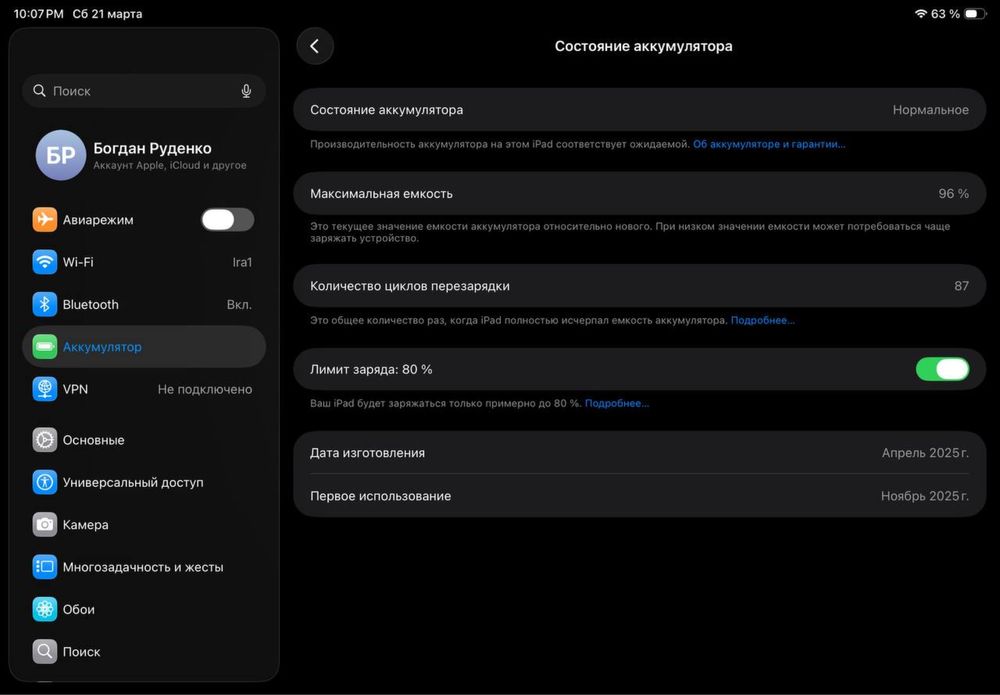Tap the 10:07 PM clock

(x=38, y=13)
